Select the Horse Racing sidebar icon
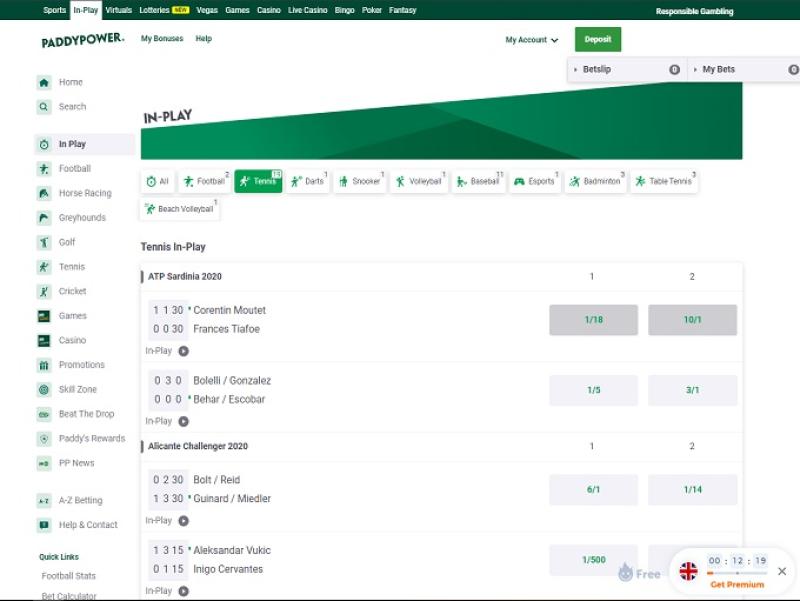Viewport: 800px width, 601px height. (44, 193)
